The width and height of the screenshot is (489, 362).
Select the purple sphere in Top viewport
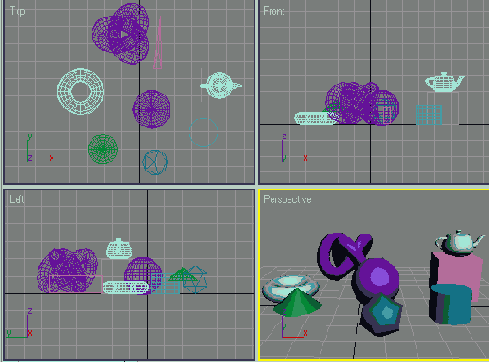151,109
